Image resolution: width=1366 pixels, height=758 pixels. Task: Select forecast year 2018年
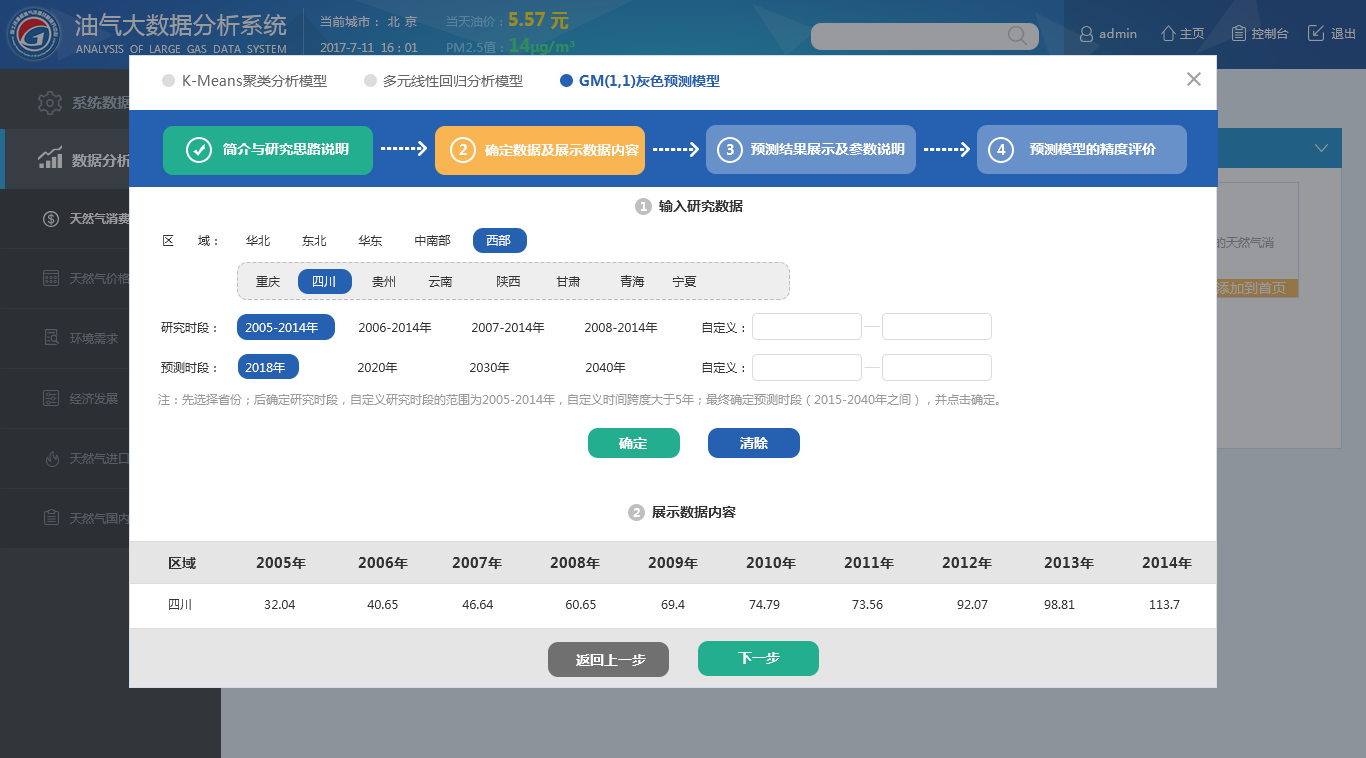pyautogui.click(x=268, y=367)
